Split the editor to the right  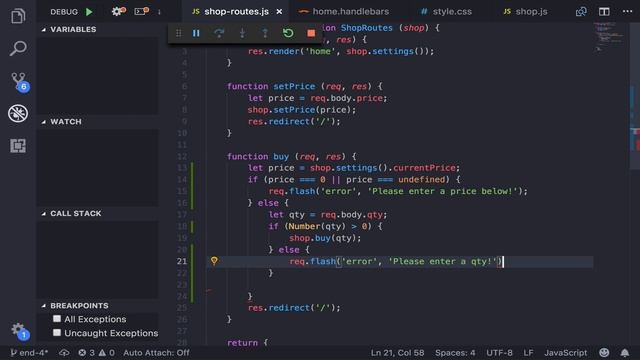(604, 11)
